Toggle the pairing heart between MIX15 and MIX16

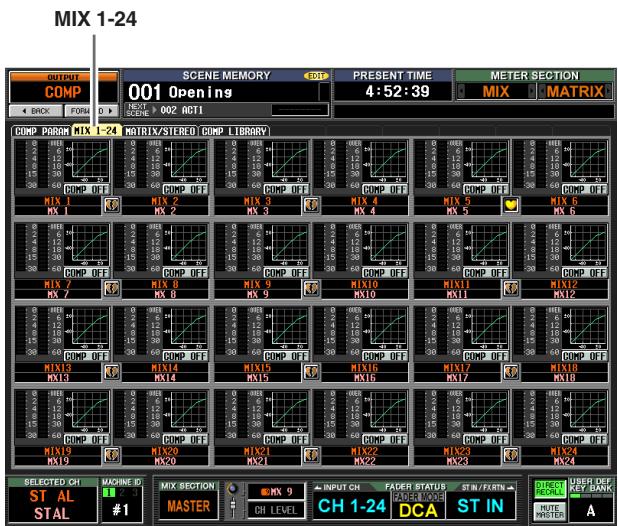(311, 372)
